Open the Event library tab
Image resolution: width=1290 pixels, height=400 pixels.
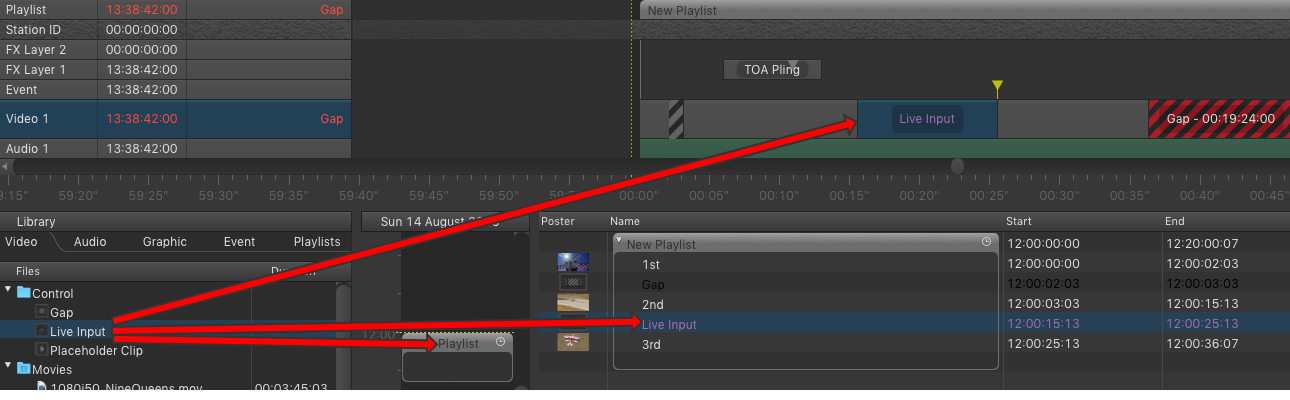click(239, 241)
